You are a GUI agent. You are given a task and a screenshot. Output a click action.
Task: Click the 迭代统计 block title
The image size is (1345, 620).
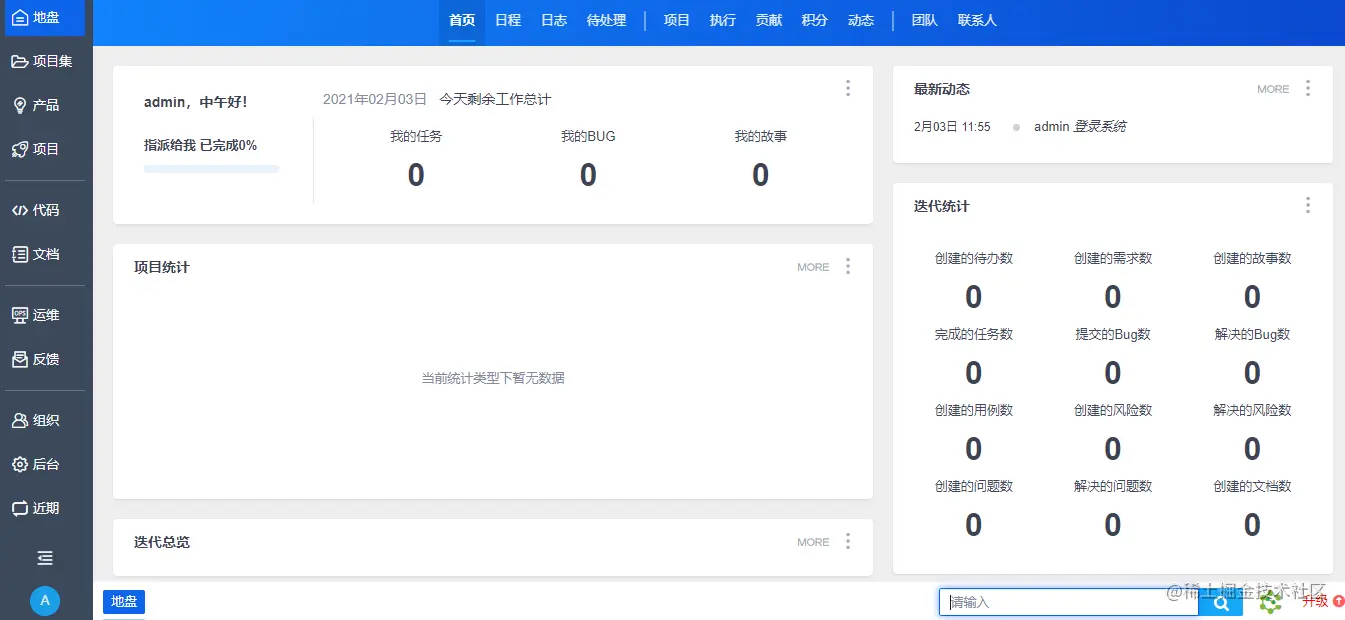tap(942, 206)
